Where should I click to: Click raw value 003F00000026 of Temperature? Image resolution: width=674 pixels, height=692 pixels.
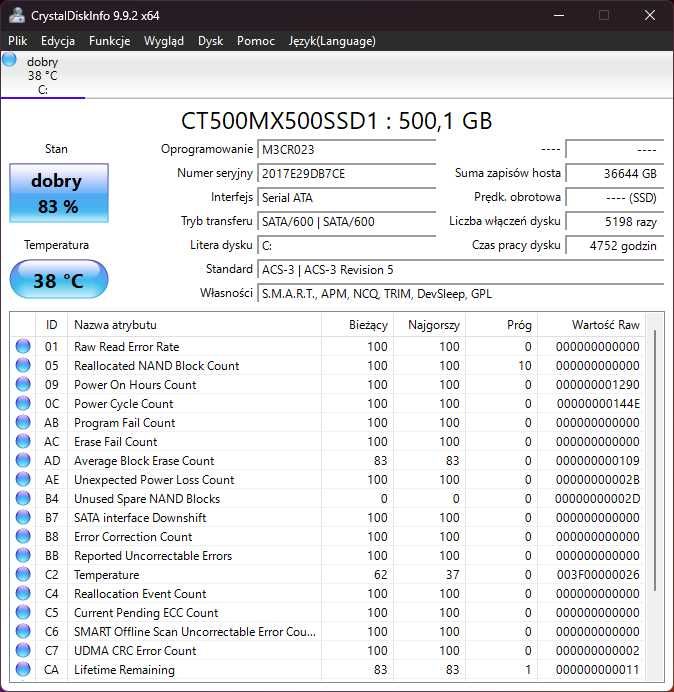(598, 575)
